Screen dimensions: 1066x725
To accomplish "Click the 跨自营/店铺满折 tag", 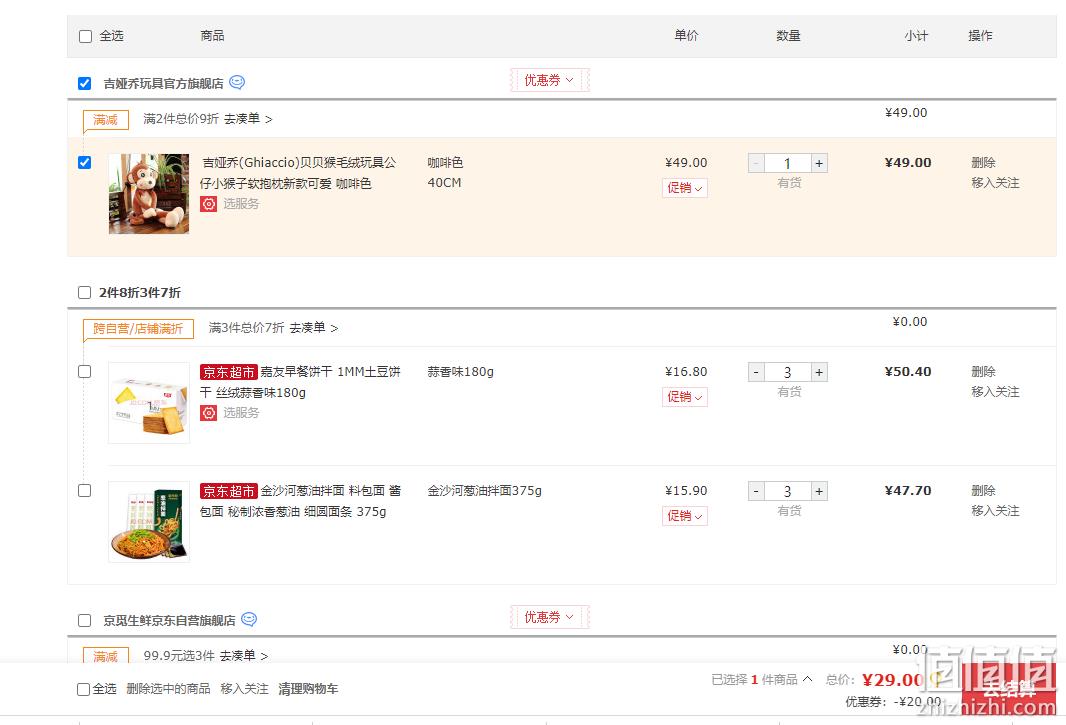I will point(138,329).
